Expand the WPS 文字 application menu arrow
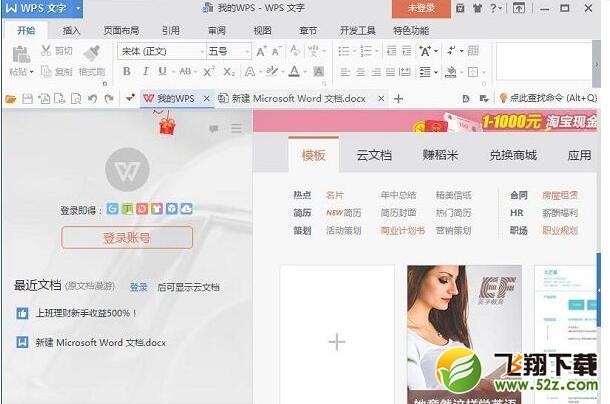The height and width of the screenshot is (404, 610). (78, 8)
